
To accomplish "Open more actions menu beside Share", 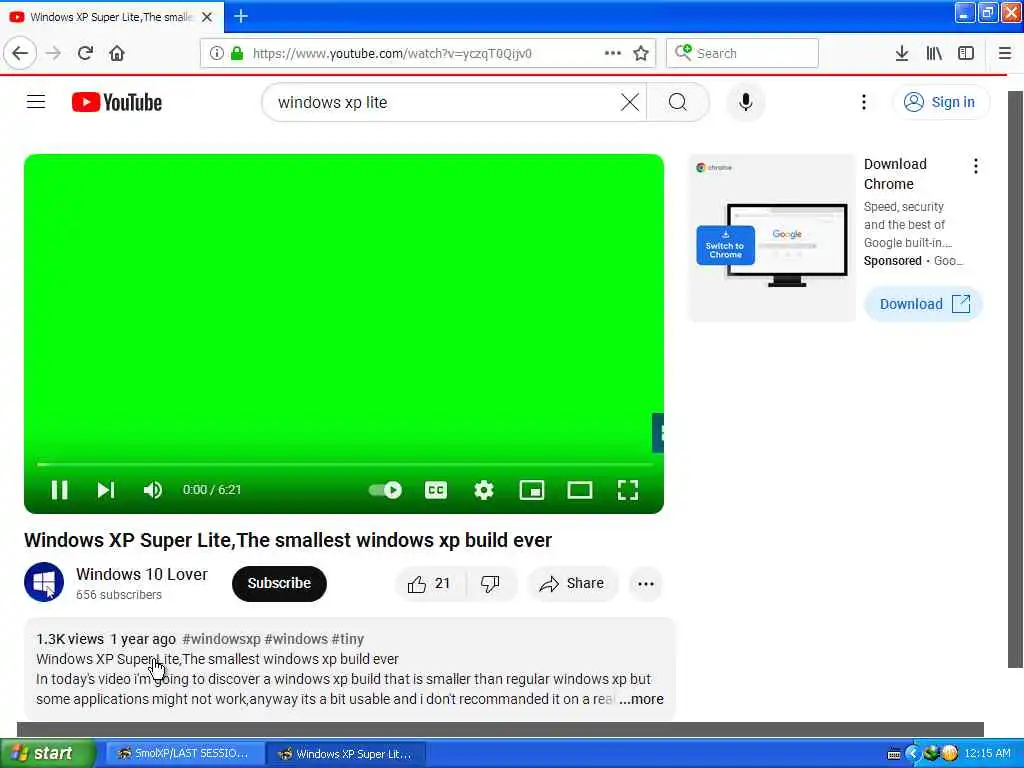I will pos(646,584).
